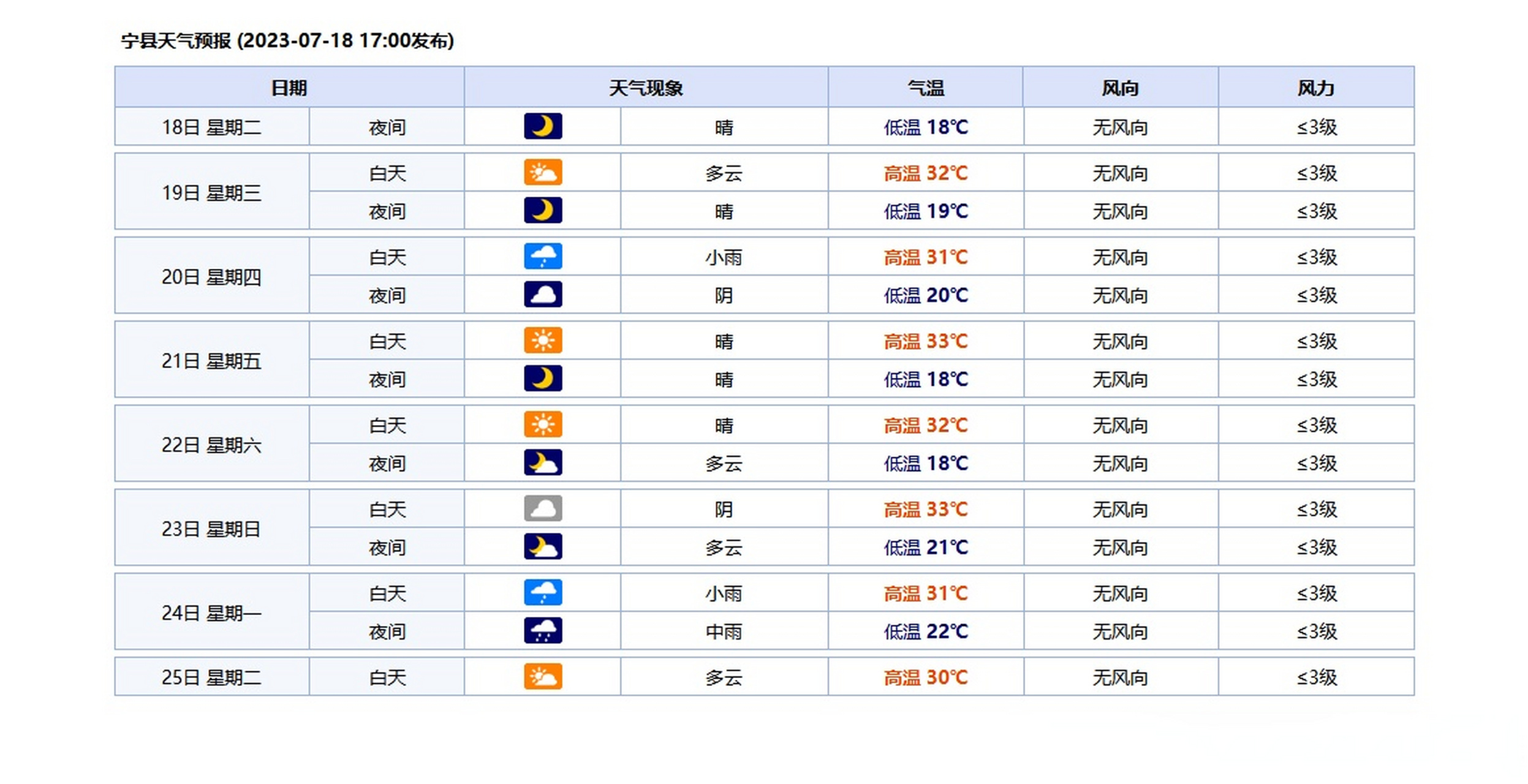Select the 风向 column header
The width and height of the screenshot is (1528, 784).
[x=1119, y=88]
